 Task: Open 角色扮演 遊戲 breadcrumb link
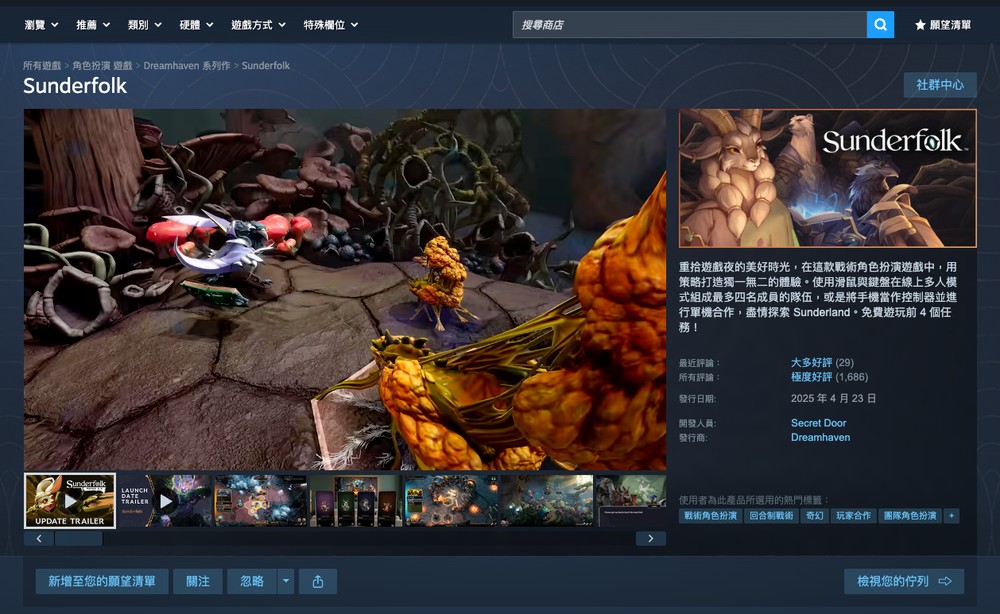102,66
